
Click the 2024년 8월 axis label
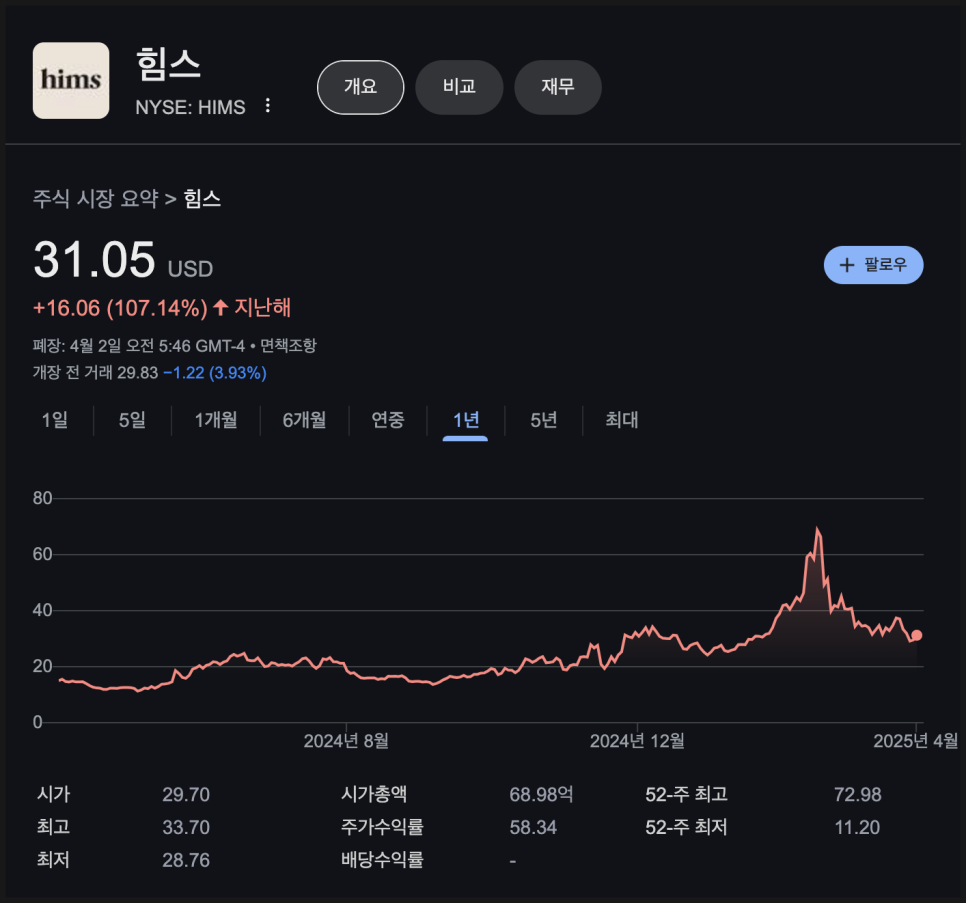(346, 741)
